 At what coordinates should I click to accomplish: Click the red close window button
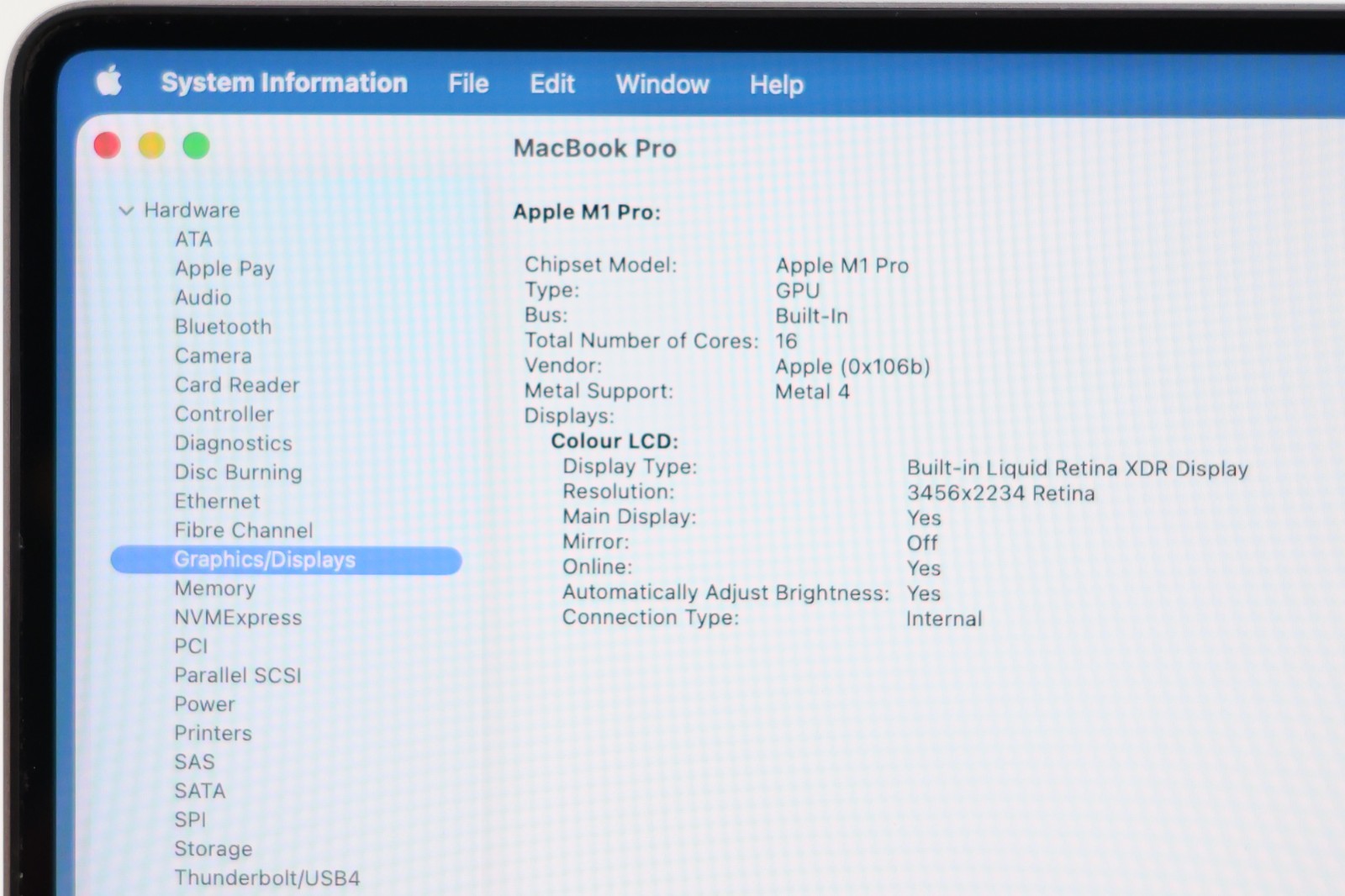[107, 145]
